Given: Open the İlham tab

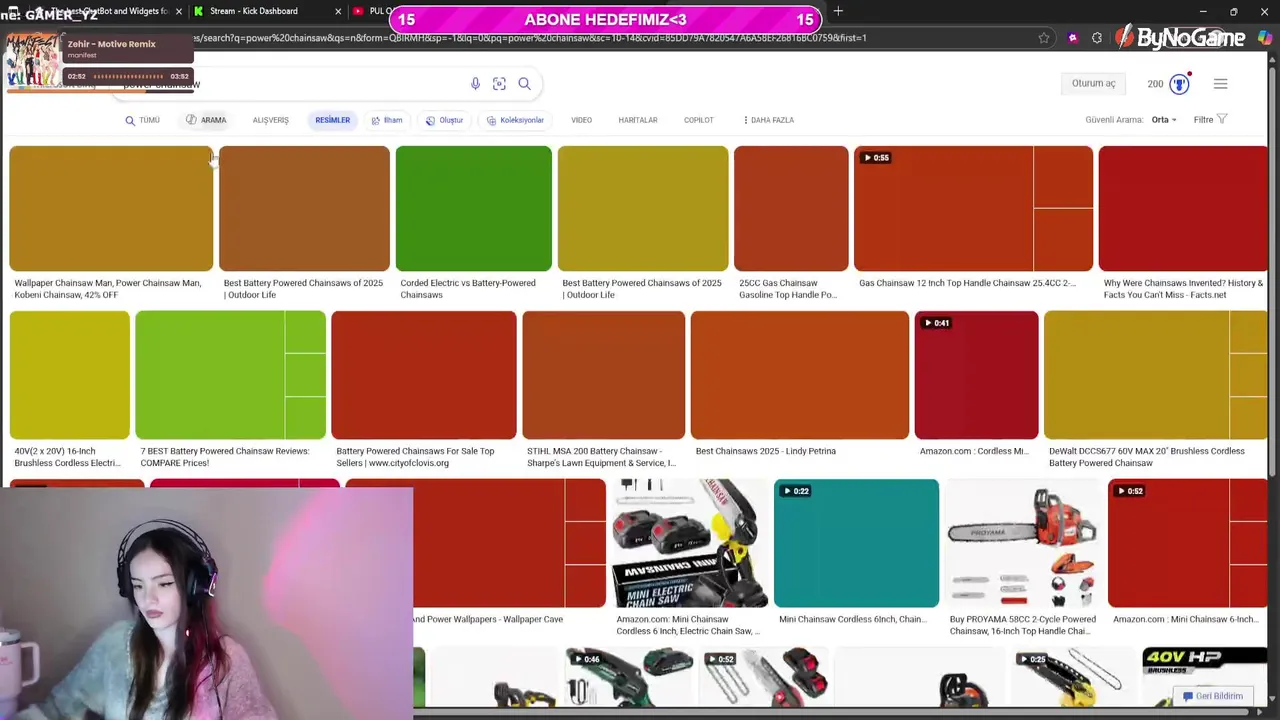Looking at the screenshot, I should pyautogui.click(x=387, y=120).
